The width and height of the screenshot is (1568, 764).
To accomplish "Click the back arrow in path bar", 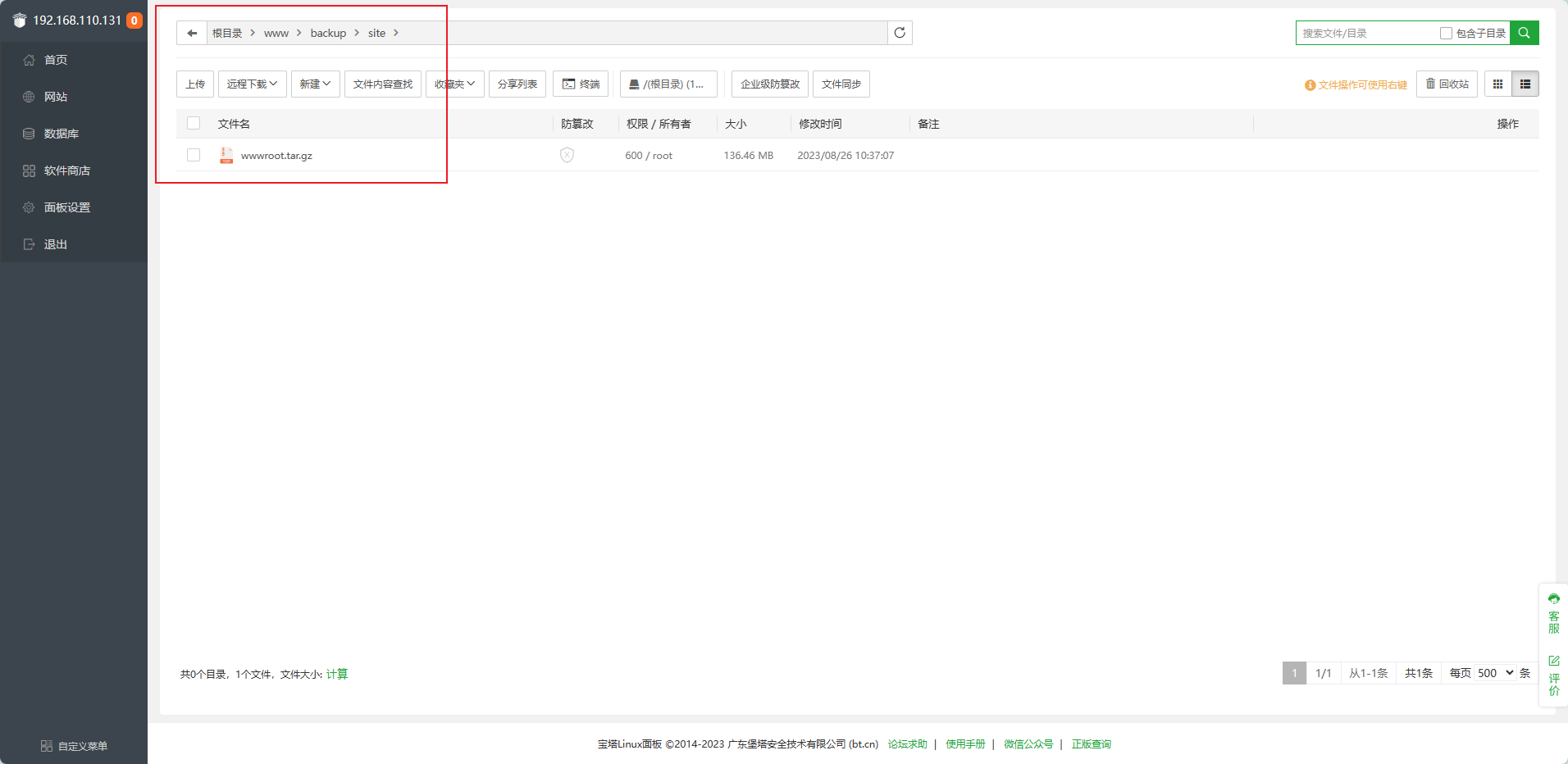I will pos(192,34).
